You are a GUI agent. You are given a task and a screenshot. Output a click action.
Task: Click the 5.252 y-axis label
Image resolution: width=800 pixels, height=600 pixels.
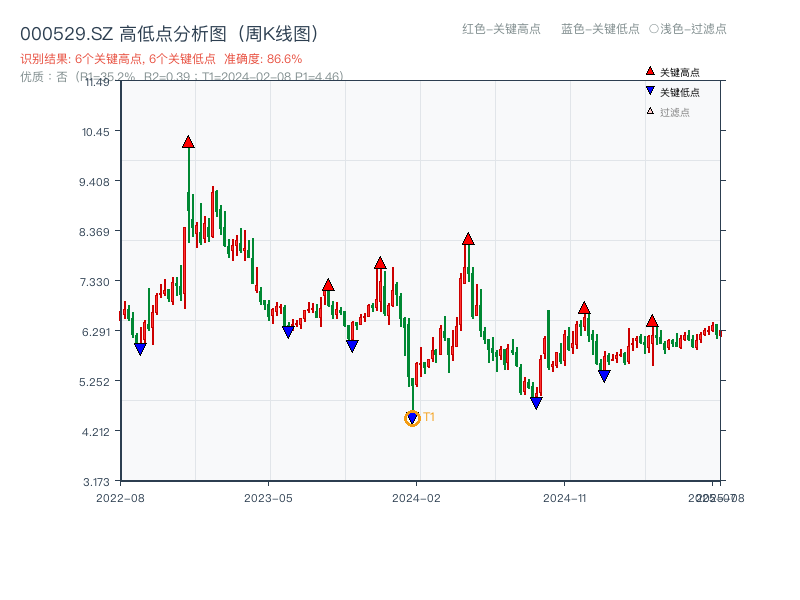point(94,382)
